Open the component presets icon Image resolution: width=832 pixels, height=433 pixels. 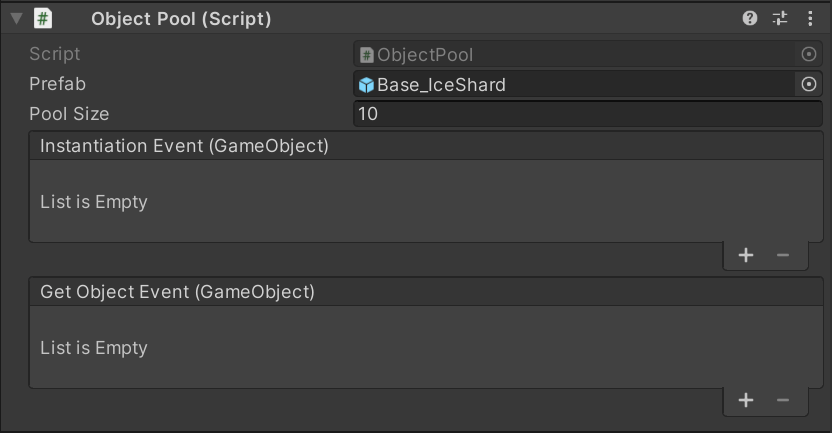[x=780, y=18]
